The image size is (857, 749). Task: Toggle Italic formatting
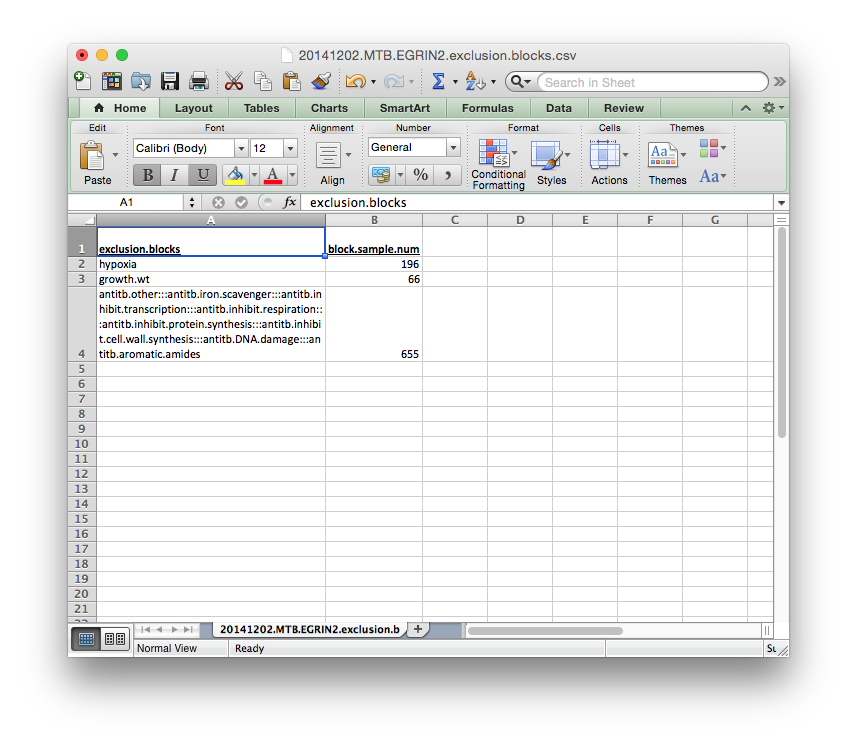pyautogui.click(x=175, y=175)
